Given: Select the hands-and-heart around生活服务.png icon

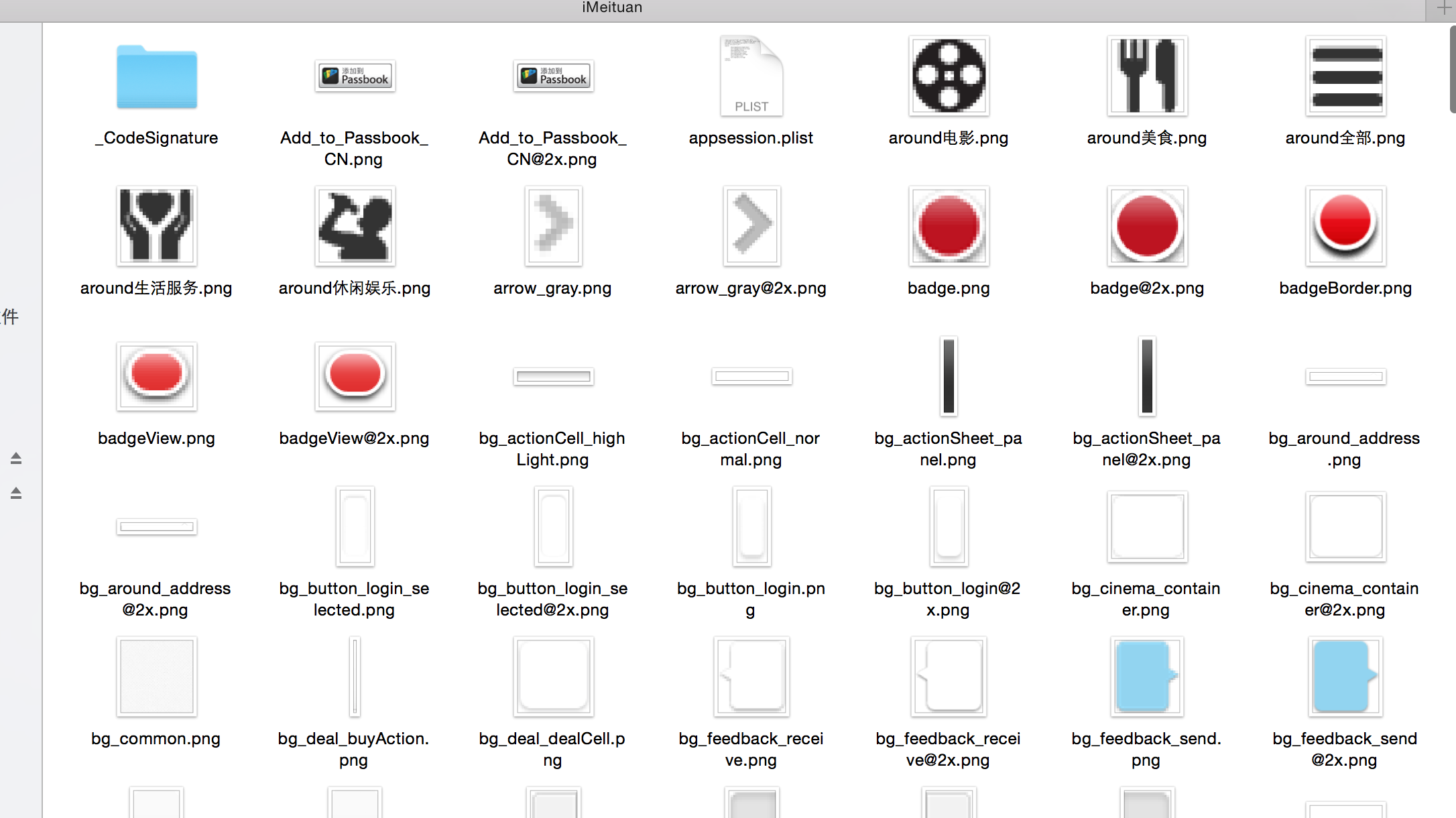Looking at the screenshot, I should [156, 226].
